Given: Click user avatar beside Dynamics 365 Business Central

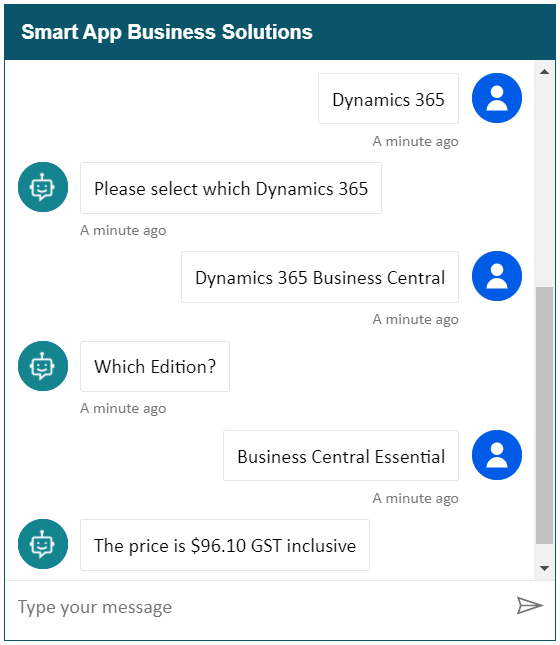Looking at the screenshot, I should pos(497,276).
